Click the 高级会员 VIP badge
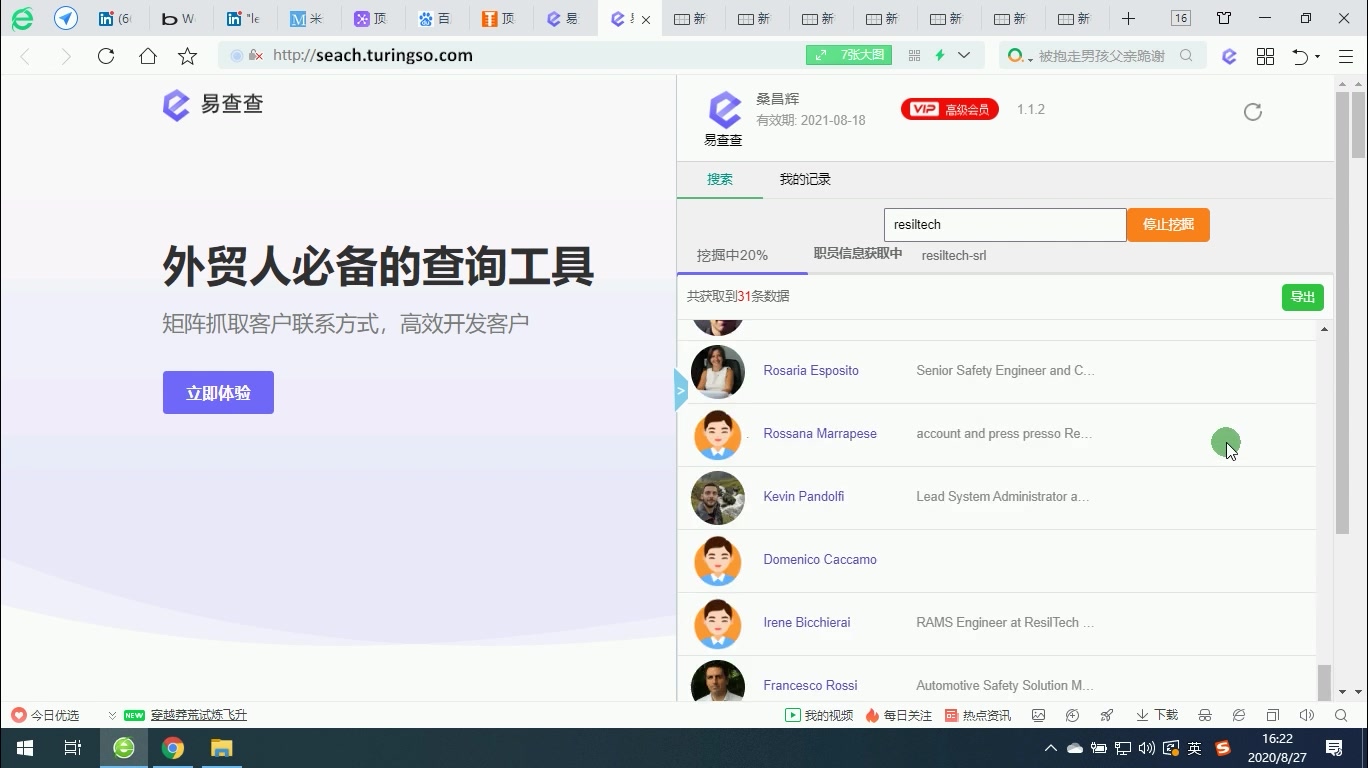Image resolution: width=1368 pixels, height=768 pixels. 950,109
